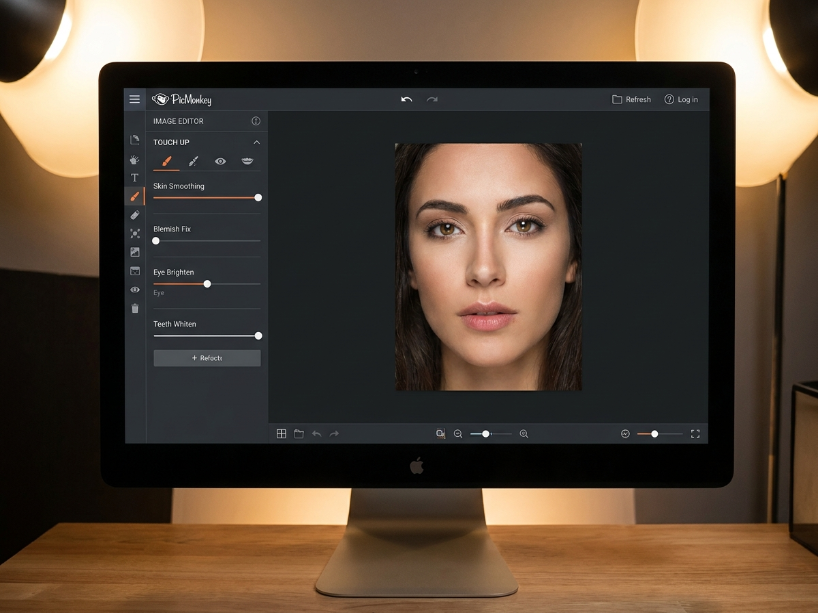The width and height of the screenshot is (818, 613).
Task: Click the trash icon in sidebar
Action: click(135, 308)
